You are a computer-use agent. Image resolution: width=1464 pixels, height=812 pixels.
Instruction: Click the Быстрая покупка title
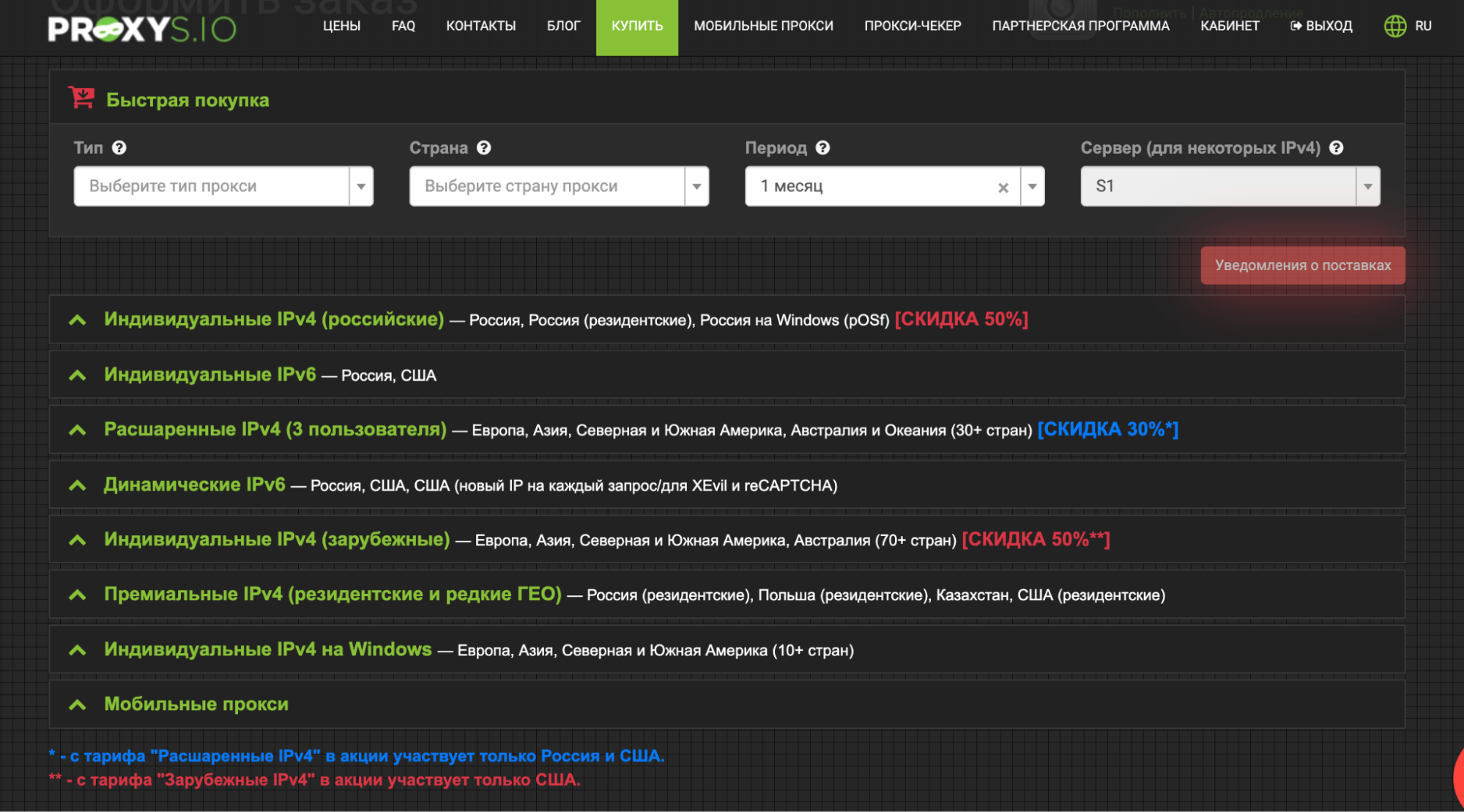pos(187,100)
